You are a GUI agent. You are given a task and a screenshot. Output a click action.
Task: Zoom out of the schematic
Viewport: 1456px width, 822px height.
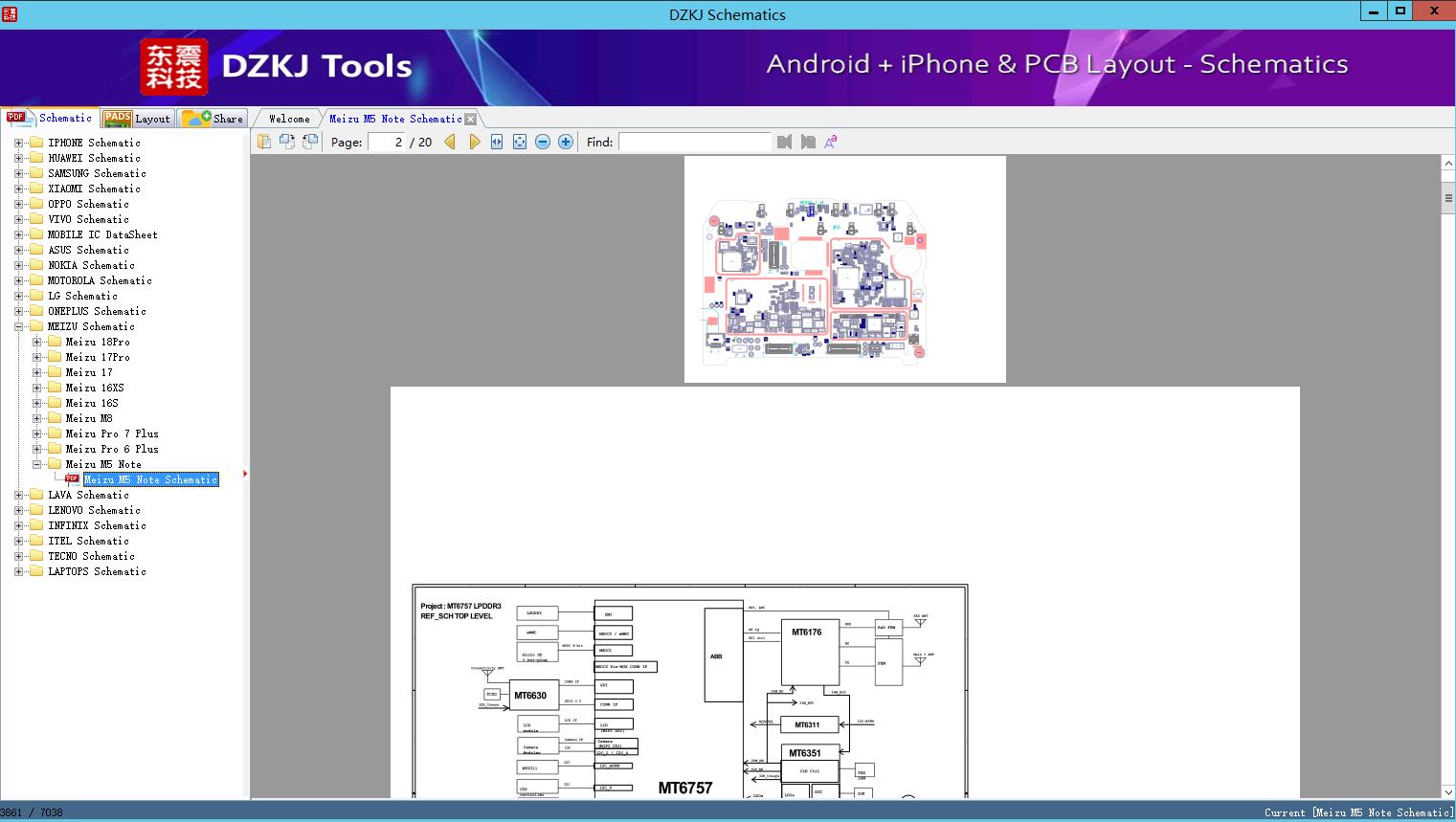click(543, 142)
